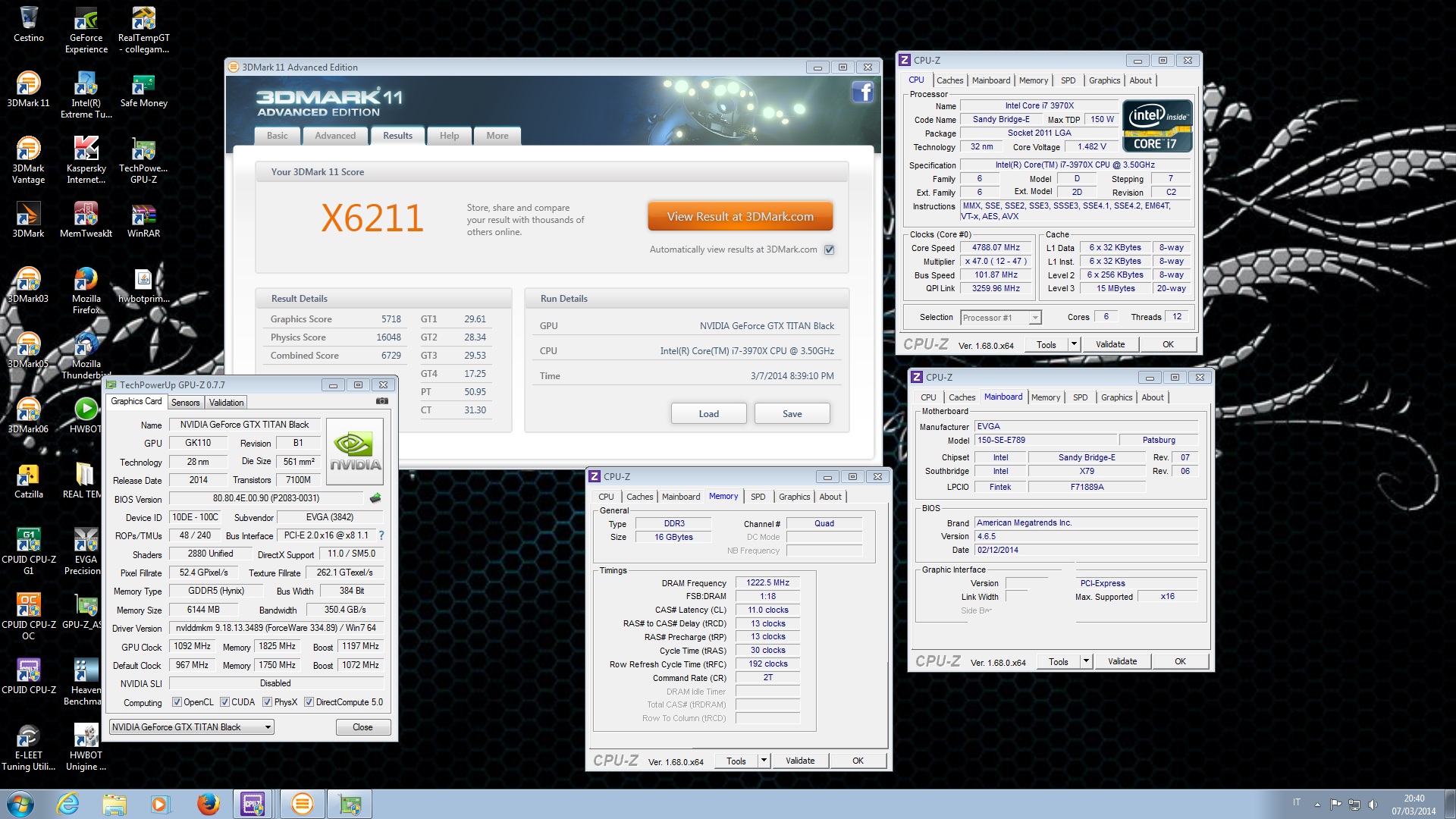The width and height of the screenshot is (1456, 819).
Task: Open GeForce Experience desktop icon
Action: [86, 30]
